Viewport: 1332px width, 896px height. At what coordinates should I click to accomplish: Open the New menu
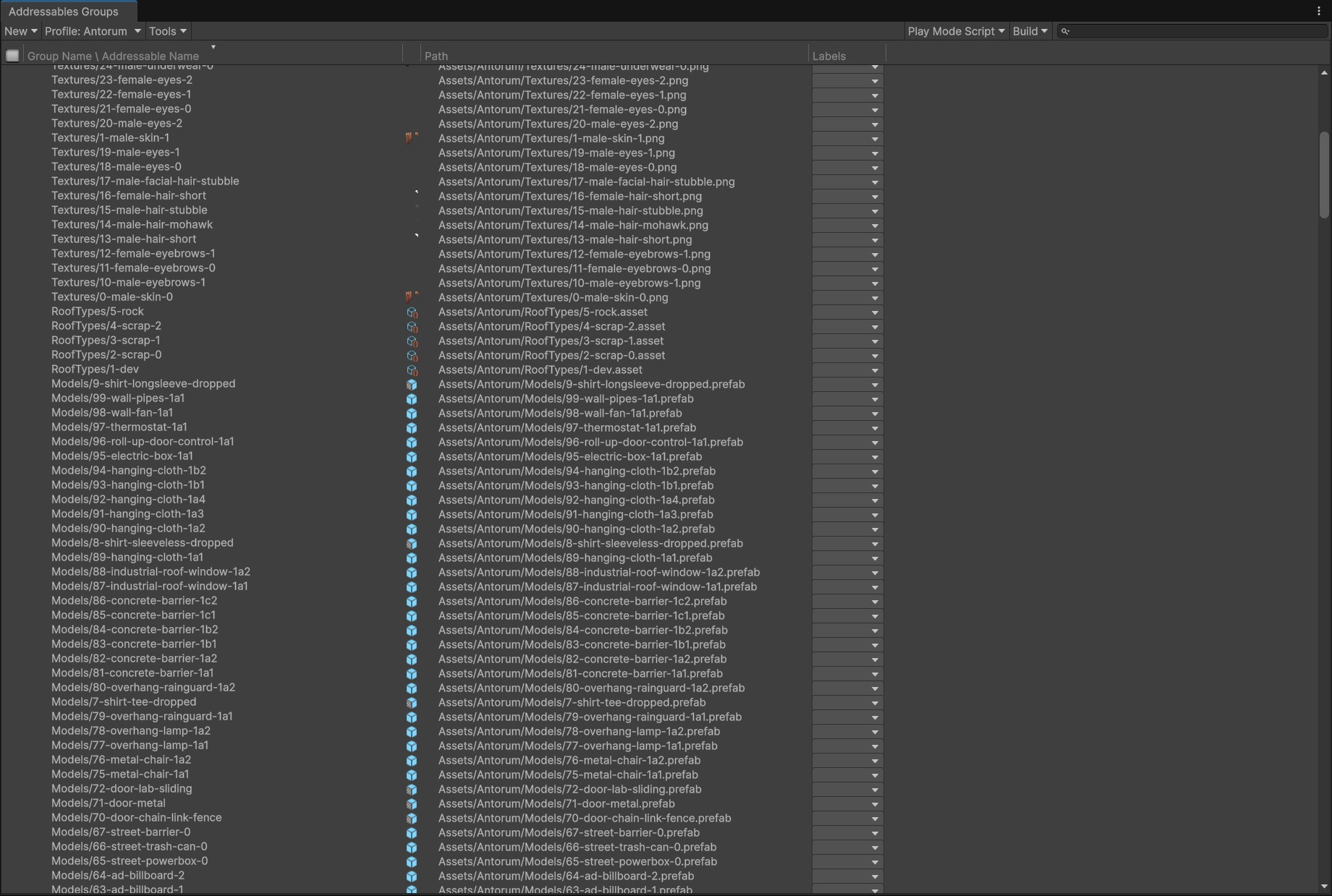(20, 31)
